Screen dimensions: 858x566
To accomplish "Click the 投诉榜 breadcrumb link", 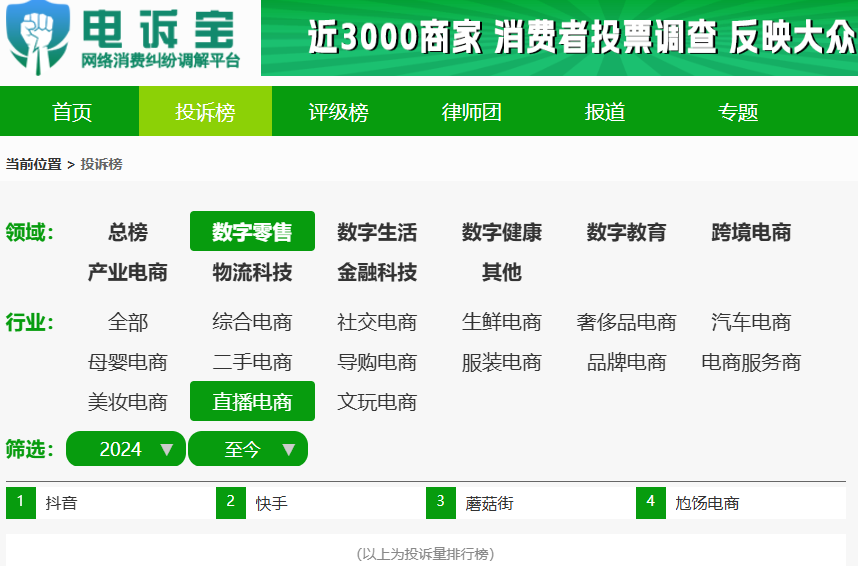I will tap(101, 164).
